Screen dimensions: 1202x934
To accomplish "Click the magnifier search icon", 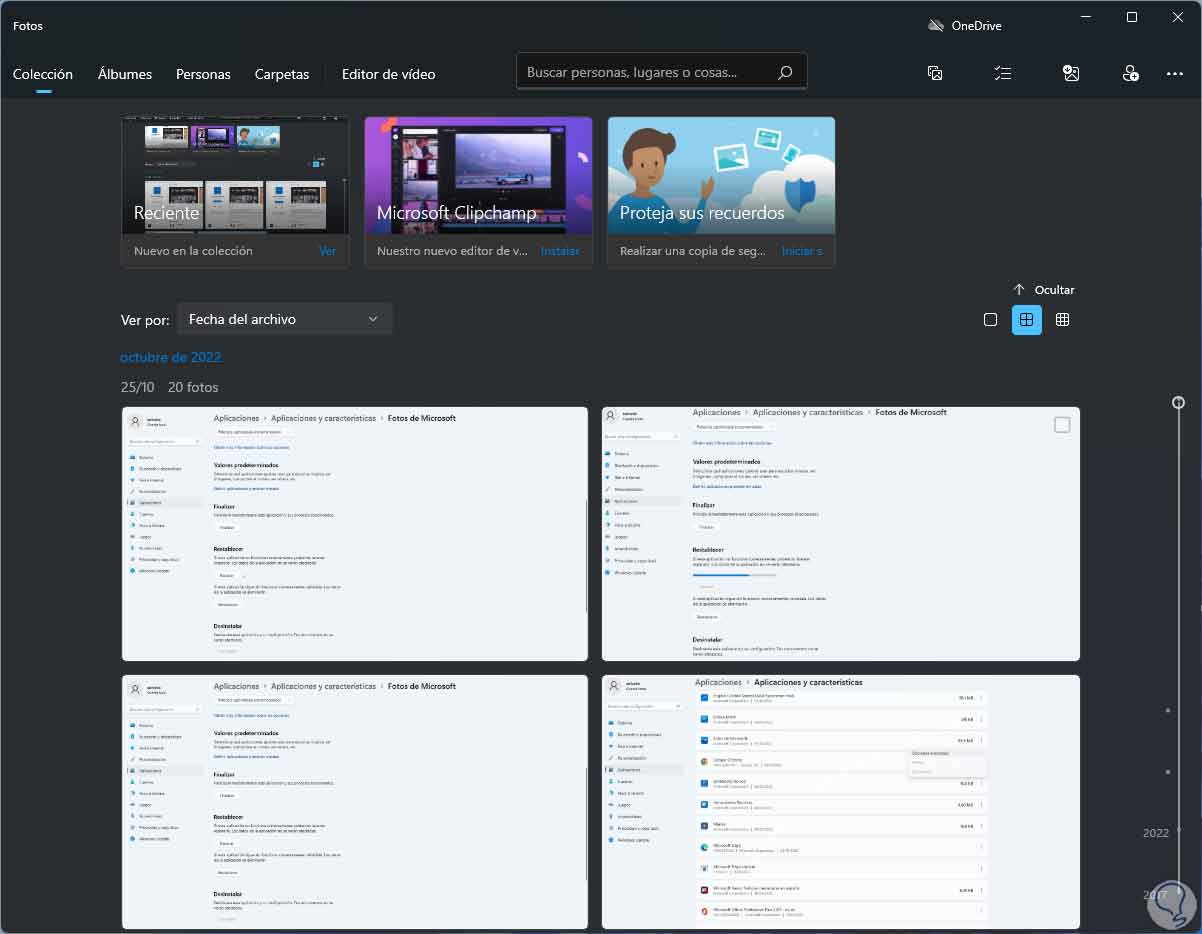I will 785,72.
